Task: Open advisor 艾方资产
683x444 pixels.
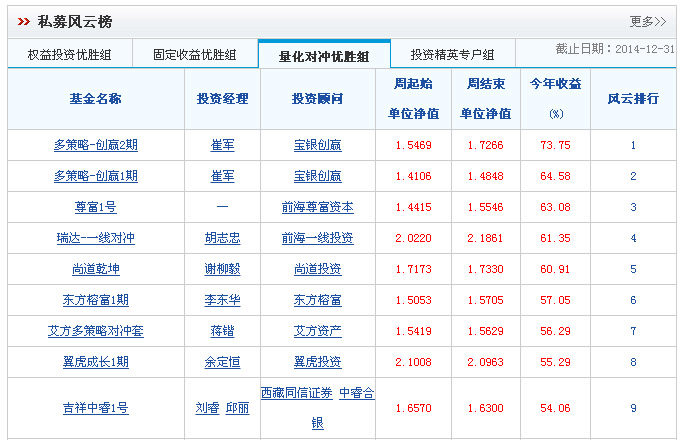Action: [x=318, y=331]
